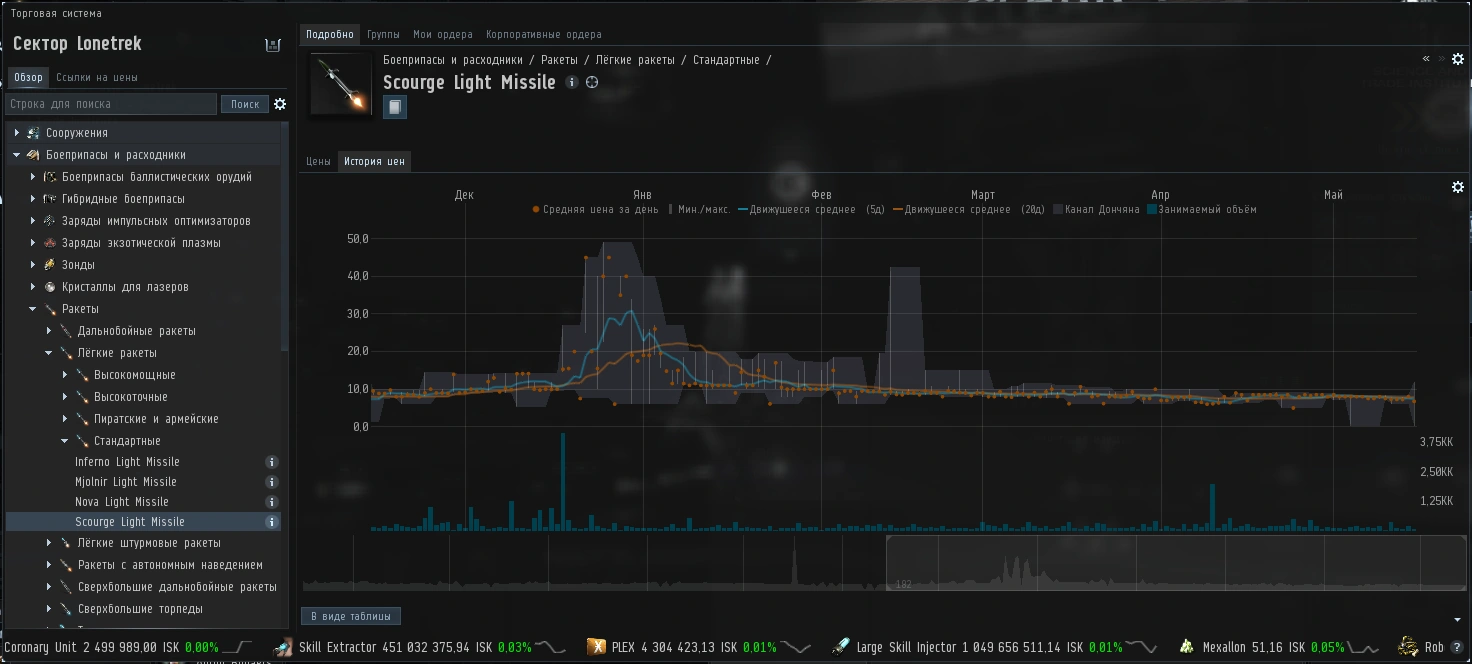Click the blueprint icon under the item title
The height and width of the screenshot is (664, 1472).
[395, 107]
